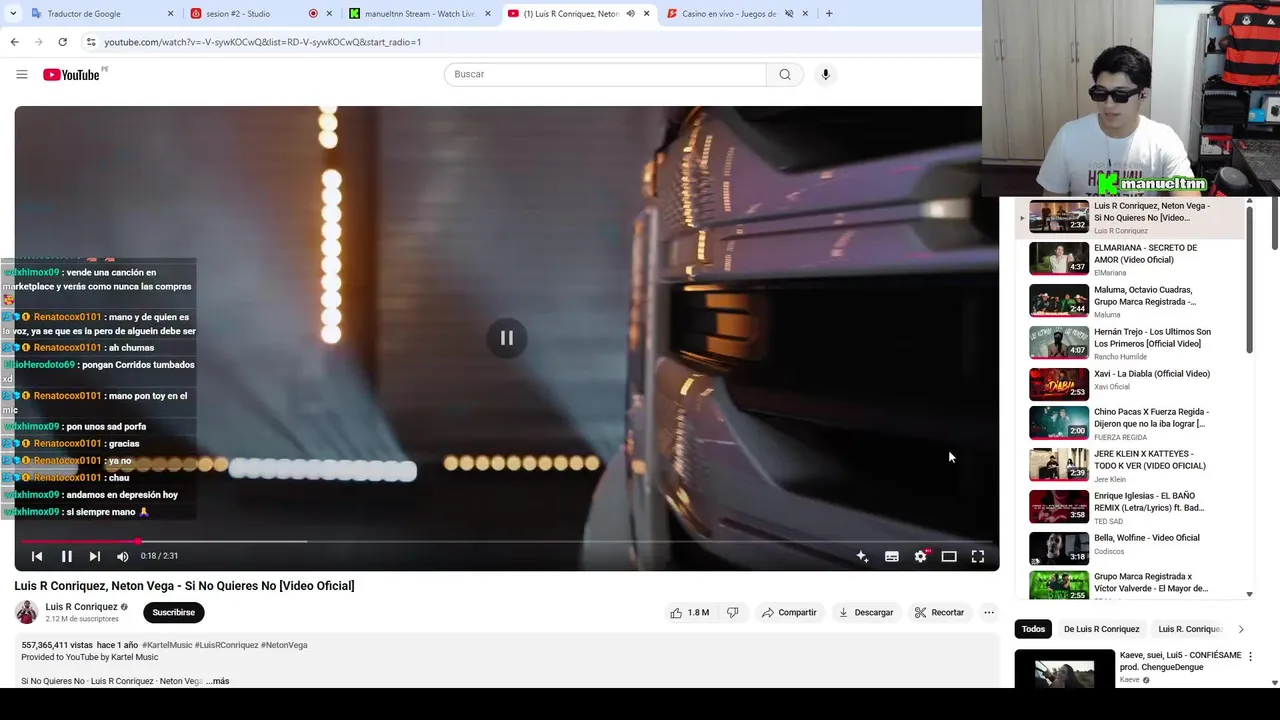Image resolution: width=1280 pixels, height=720 pixels.
Task: Click the center pause overlay icon
Action: coord(507,338)
